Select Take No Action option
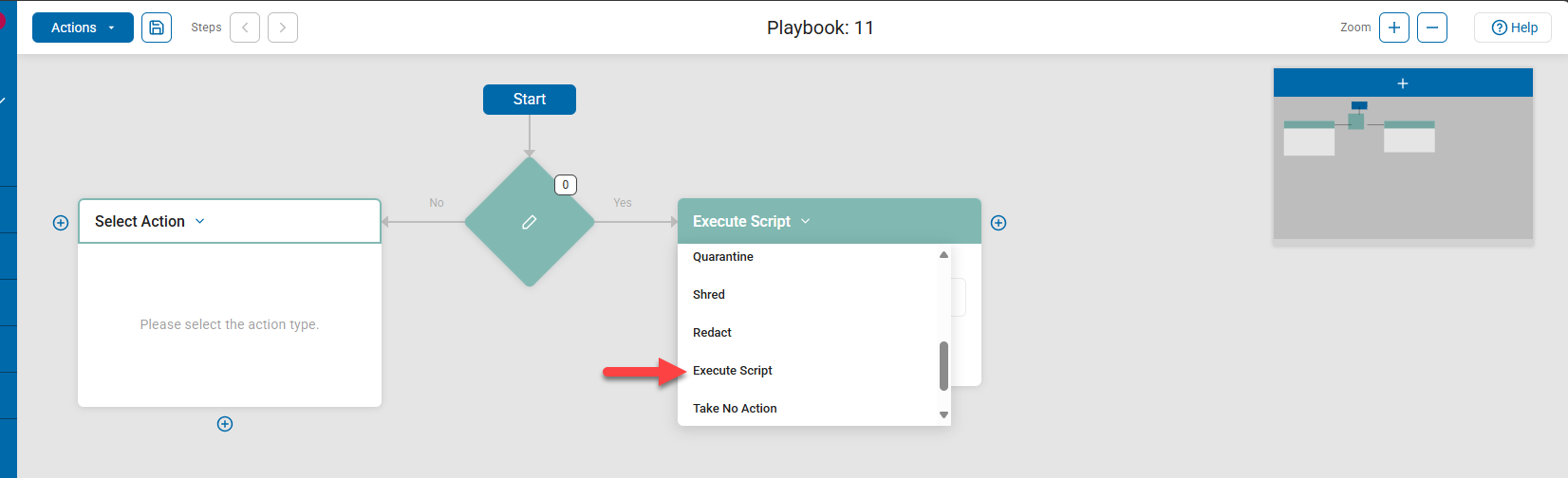This screenshot has height=478, width=1568. (x=735, y=409)
